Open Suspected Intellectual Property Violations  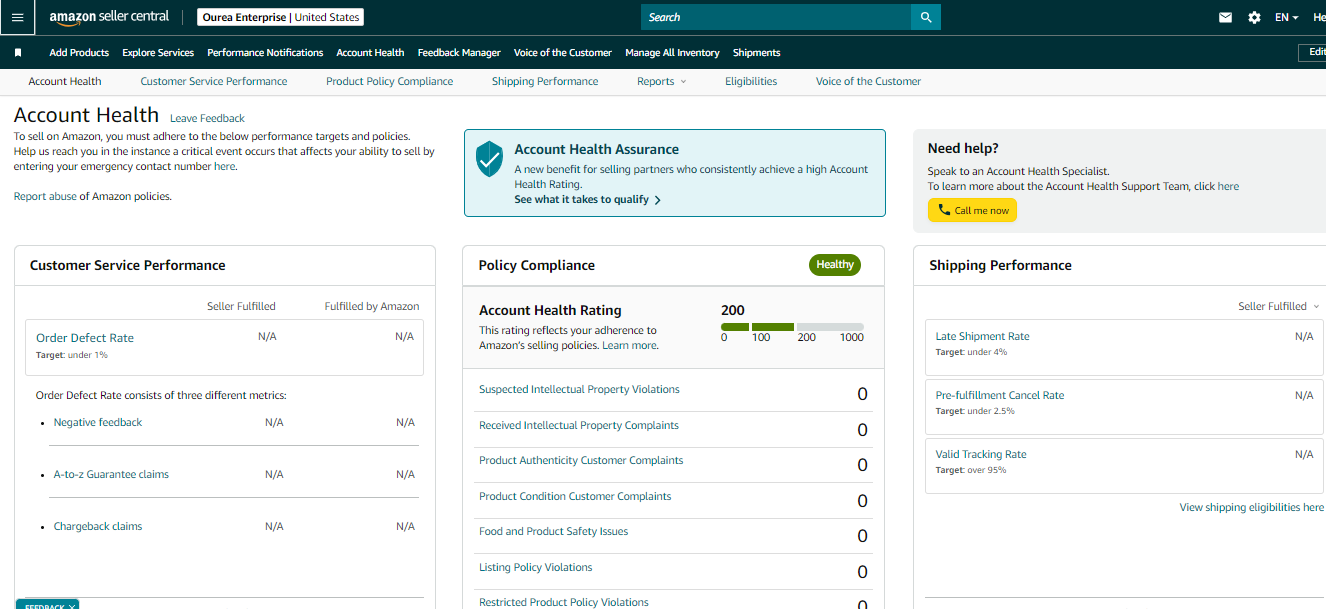[579, 389]
